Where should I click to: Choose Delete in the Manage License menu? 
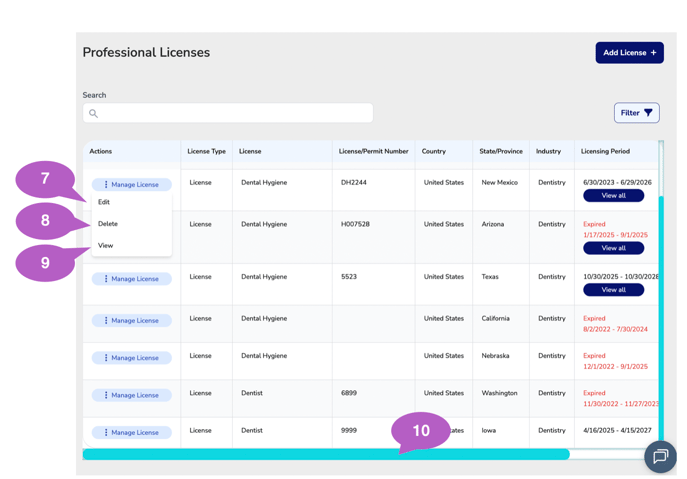[x=108, y=224]
